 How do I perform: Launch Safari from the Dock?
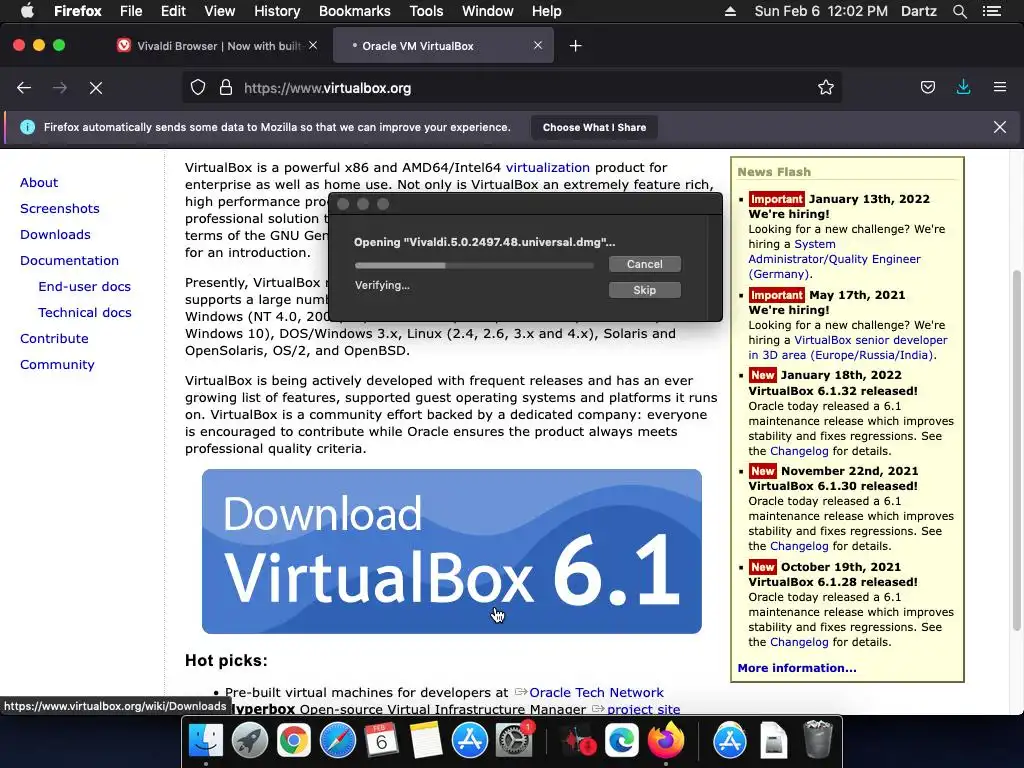coord(338,740)
